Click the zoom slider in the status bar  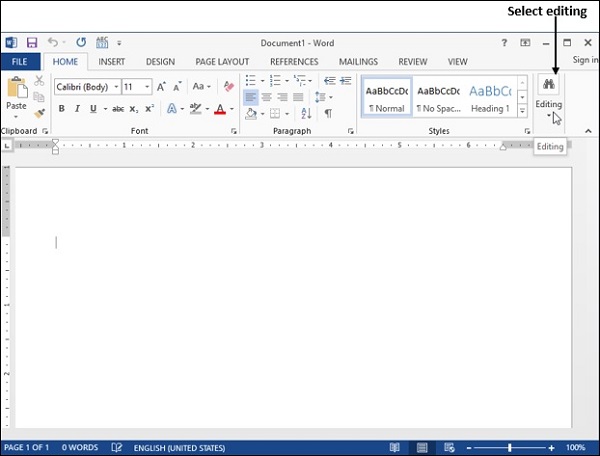(x=510, y=447)
